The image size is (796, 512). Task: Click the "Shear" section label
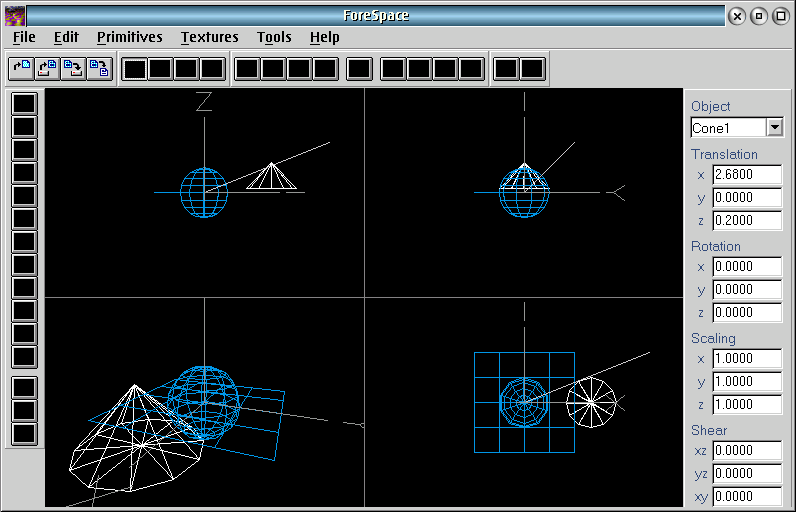(x=709, y=430)
